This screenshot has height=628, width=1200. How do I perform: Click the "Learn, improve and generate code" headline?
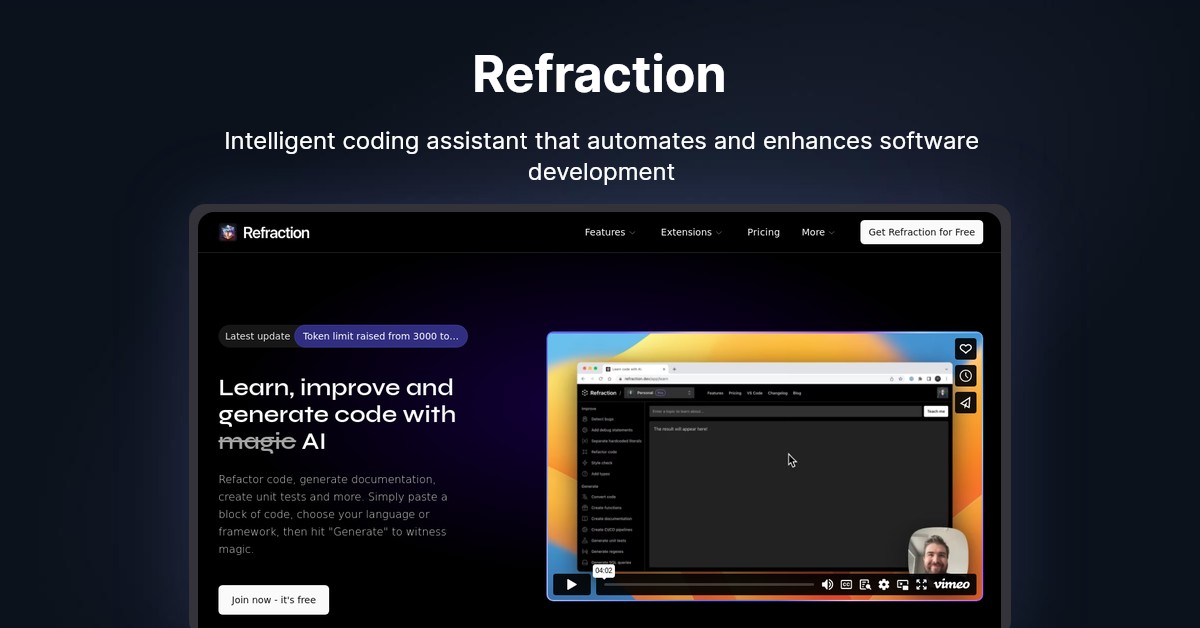(x=337, y=414)
